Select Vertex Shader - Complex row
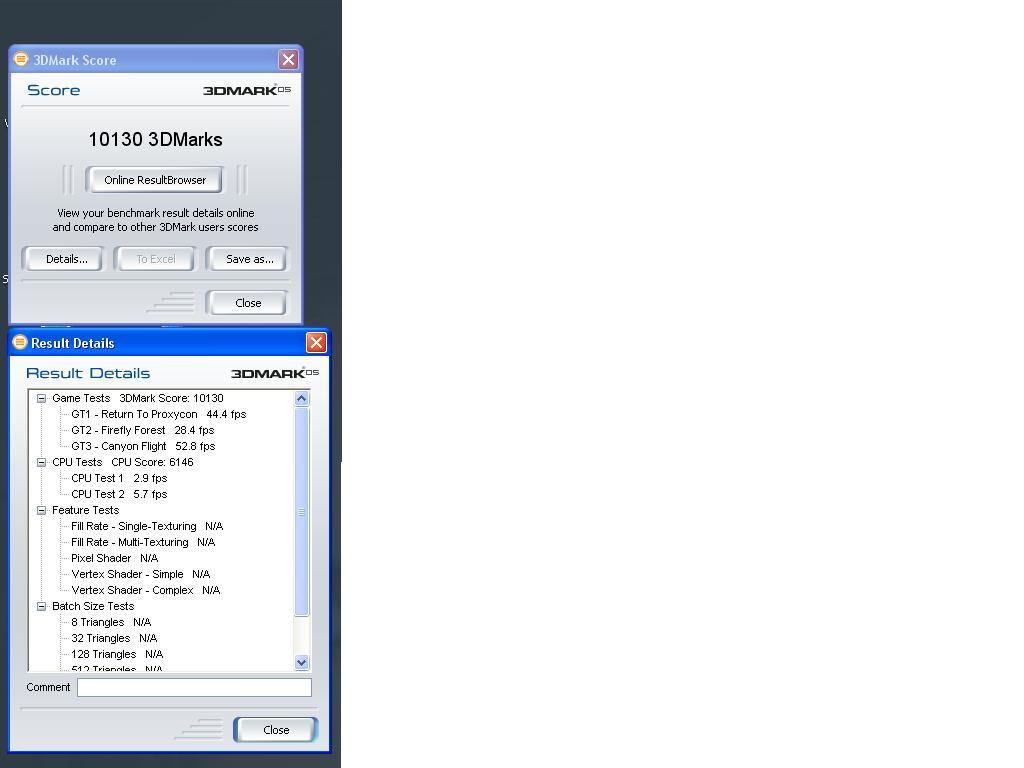Screen dimensions: 1024x768 pos(146,590)
